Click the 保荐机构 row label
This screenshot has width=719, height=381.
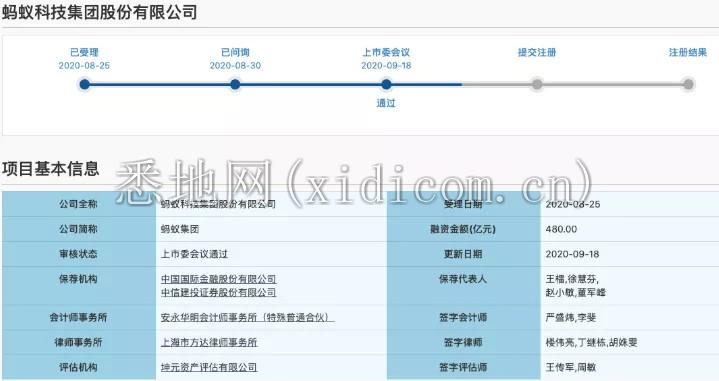click(78, 279)
